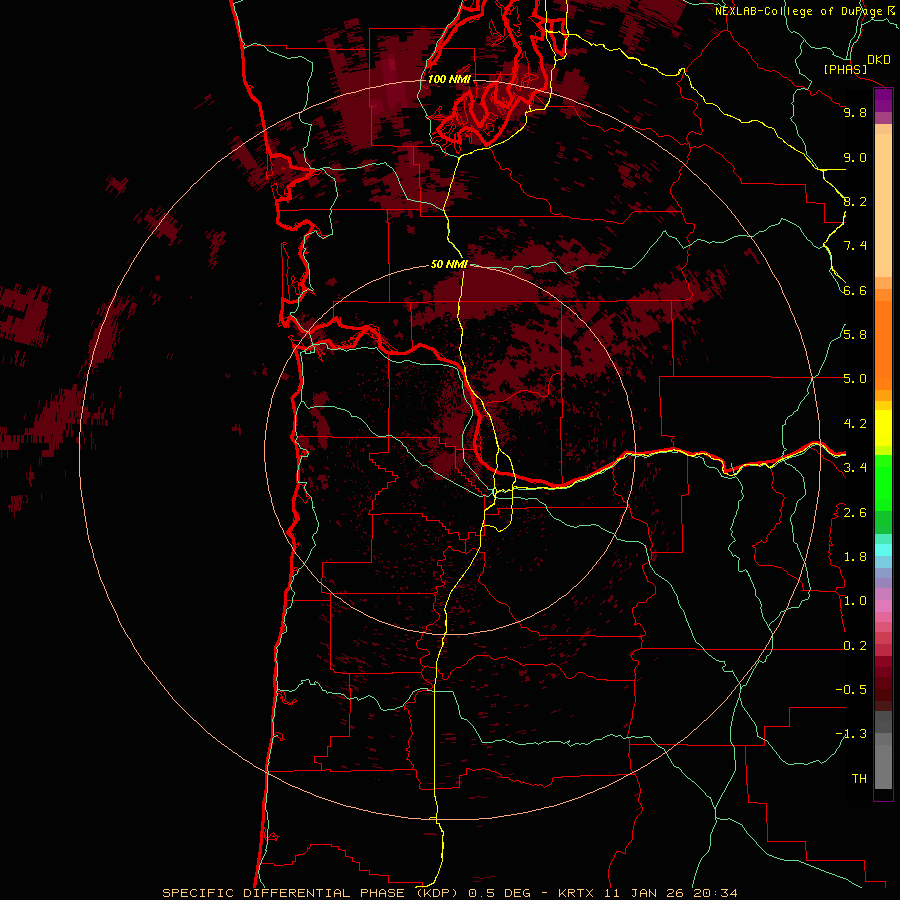The width and height of the screenshot is (900, 900).
Task: Click the 0.2 value on the color scale
Action: point(855,646)
